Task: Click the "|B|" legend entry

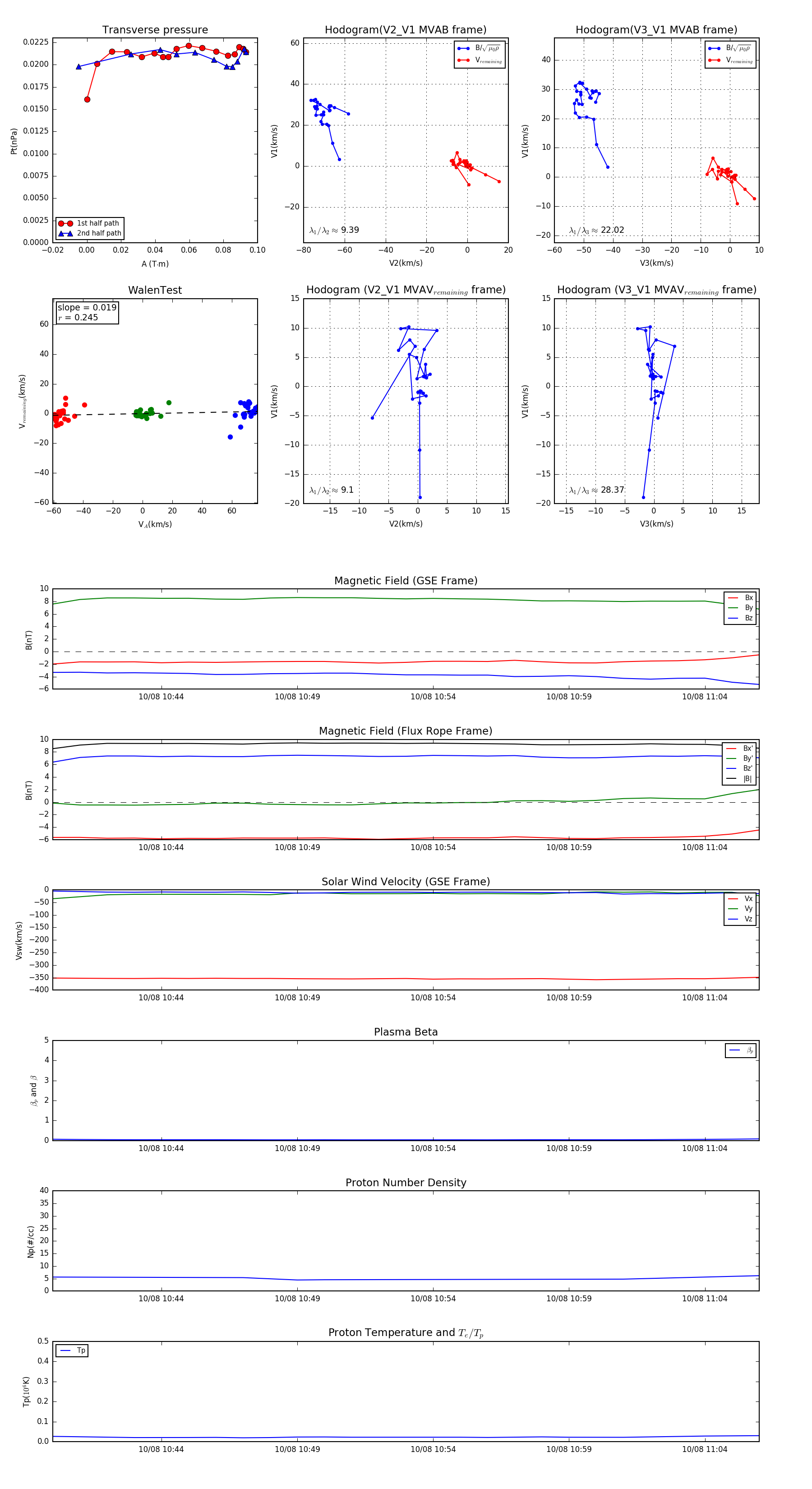Action: pos(739,779)
